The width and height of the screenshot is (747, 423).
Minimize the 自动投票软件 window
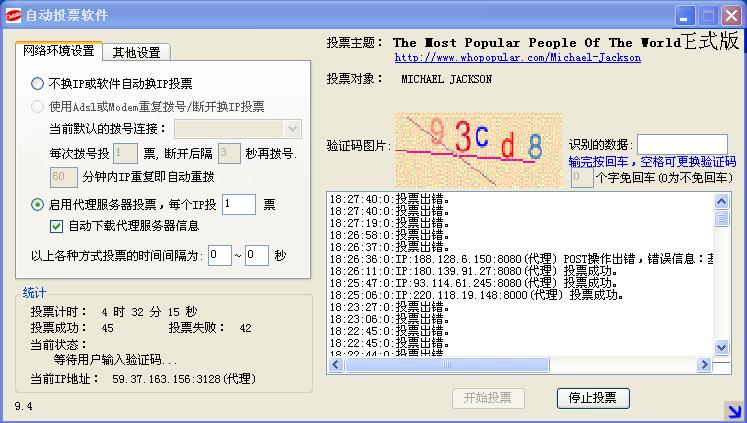coord(684,16)
